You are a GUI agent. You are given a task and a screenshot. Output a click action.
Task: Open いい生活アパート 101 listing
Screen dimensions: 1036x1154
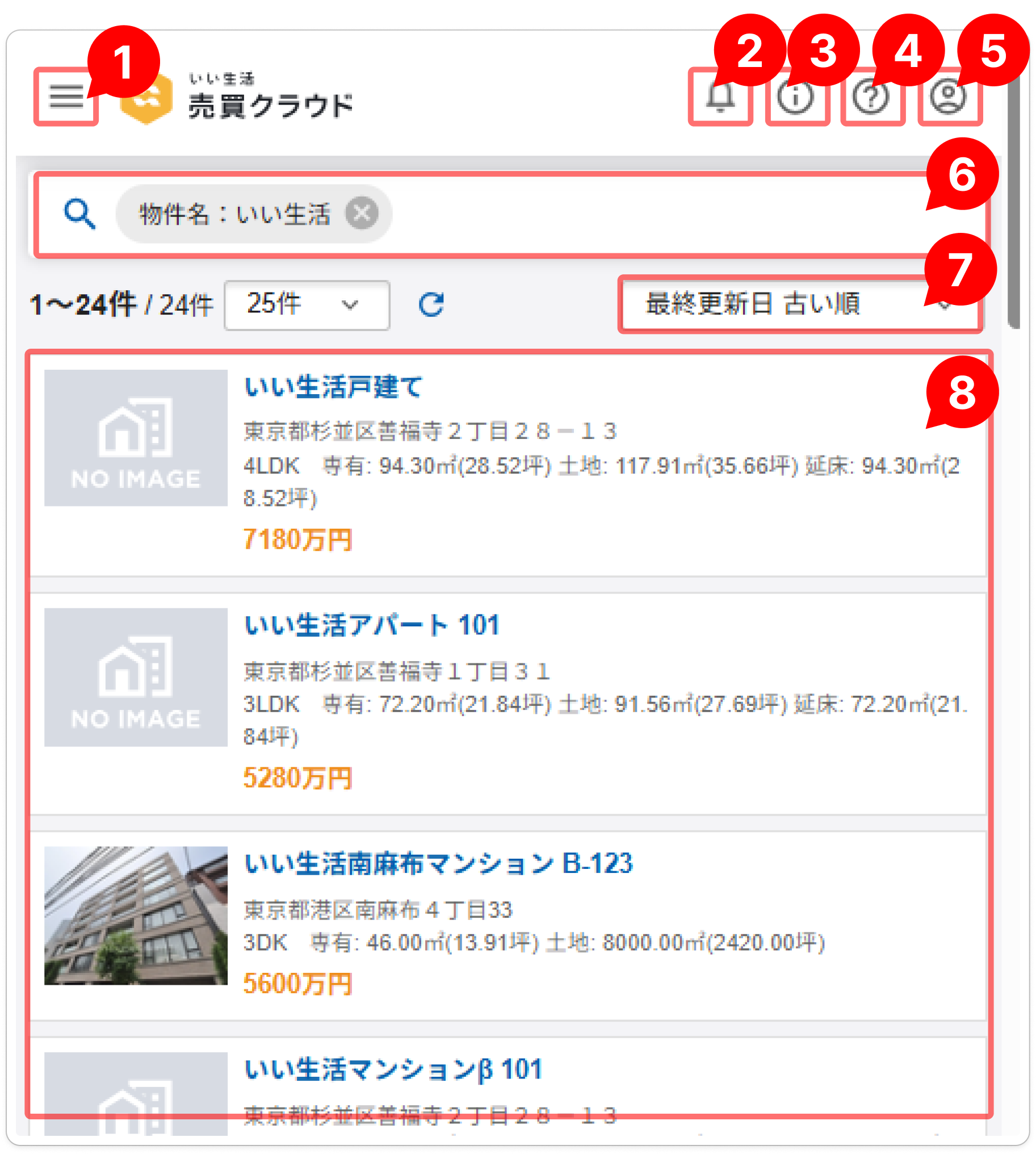(372, 625)
